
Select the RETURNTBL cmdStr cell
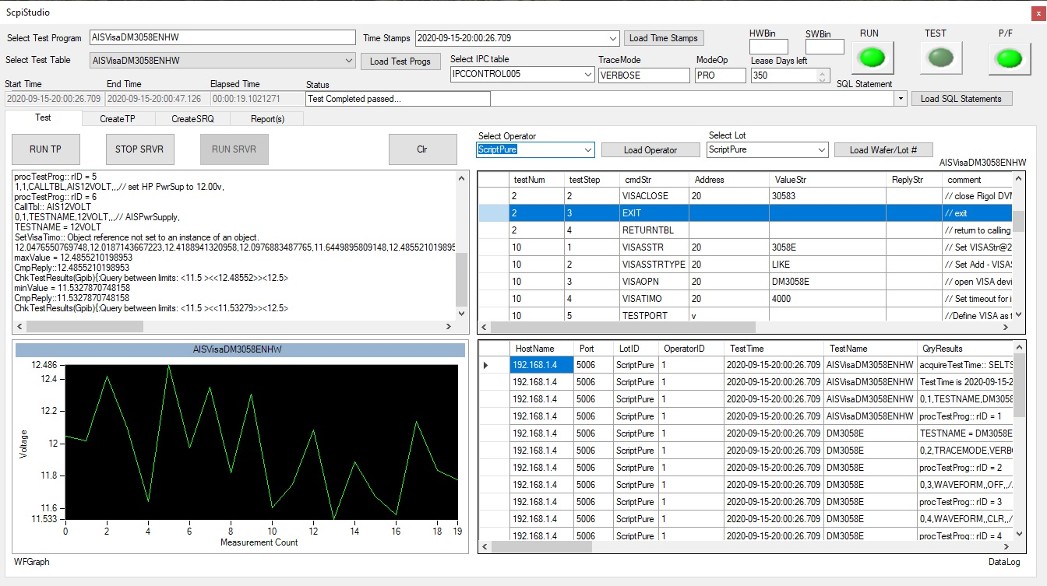(x=653, y=230)
